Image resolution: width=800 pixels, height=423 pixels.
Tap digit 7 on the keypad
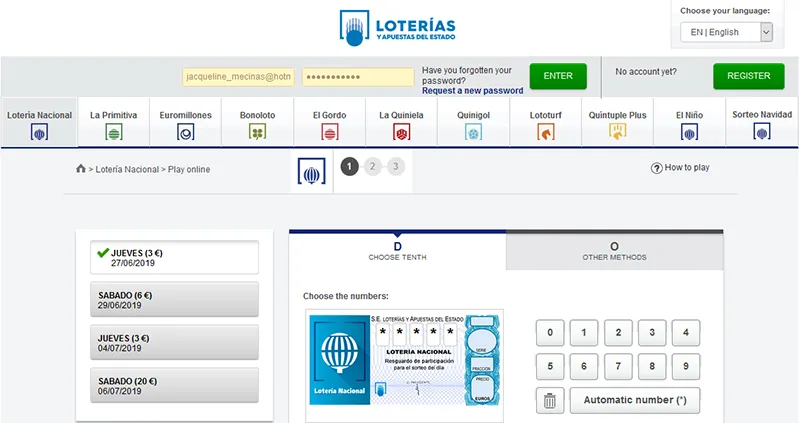[x=618, y=366]
